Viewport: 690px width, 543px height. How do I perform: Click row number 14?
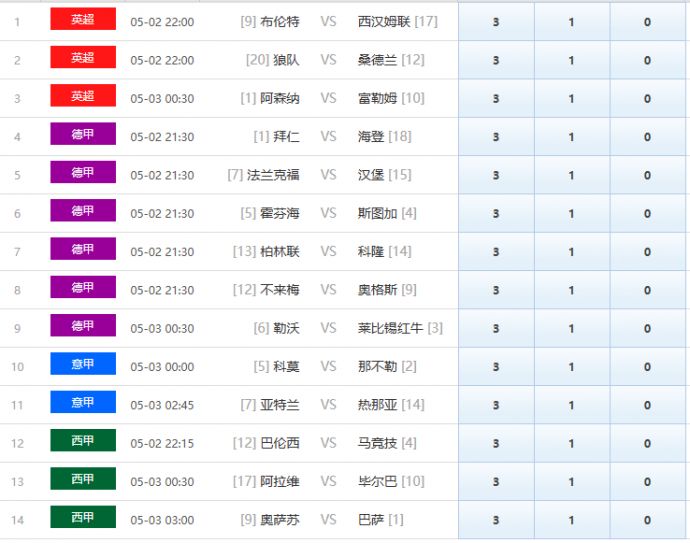click(18, 520)
